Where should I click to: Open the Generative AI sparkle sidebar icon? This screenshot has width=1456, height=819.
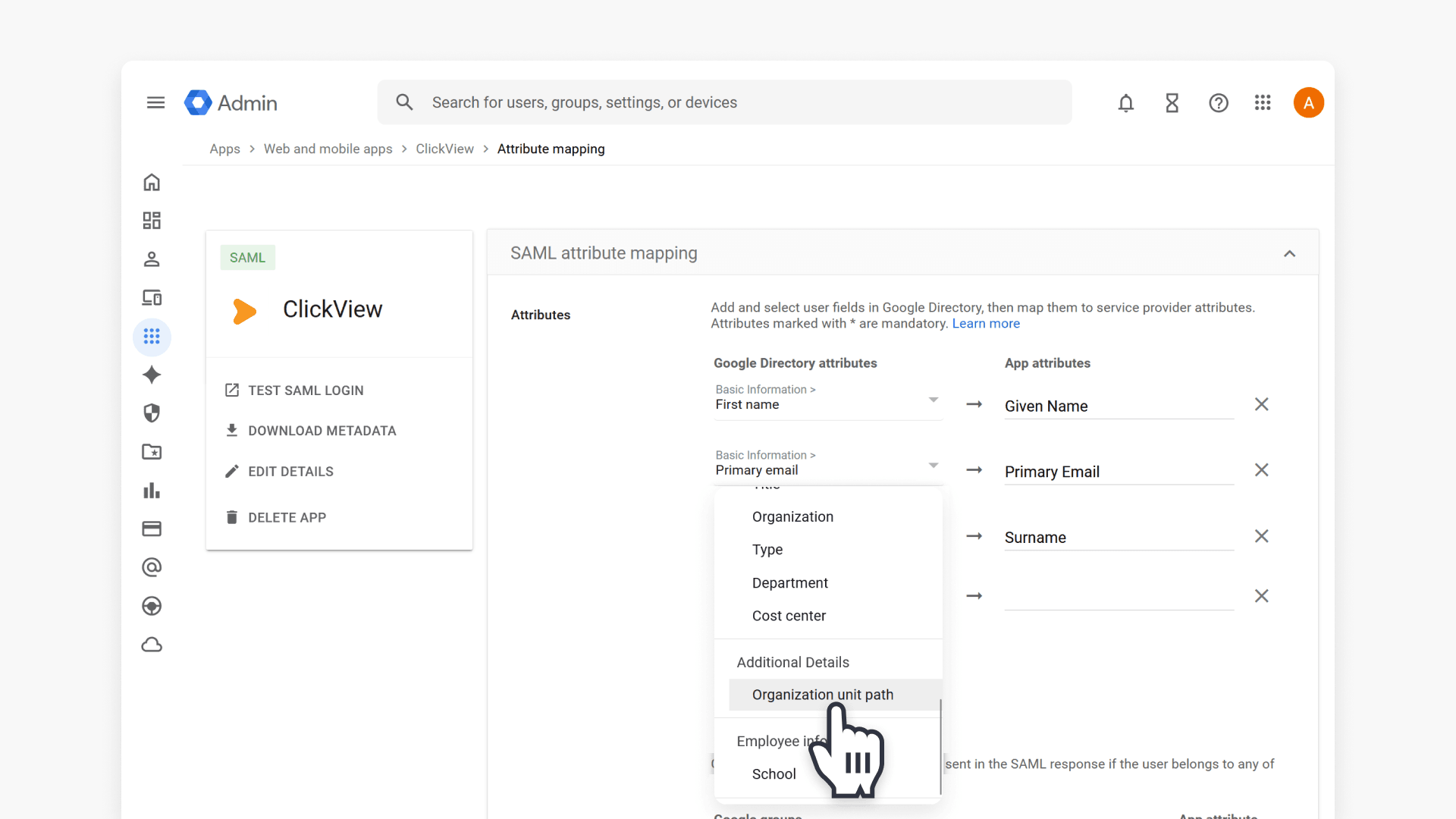click(152, 375)
